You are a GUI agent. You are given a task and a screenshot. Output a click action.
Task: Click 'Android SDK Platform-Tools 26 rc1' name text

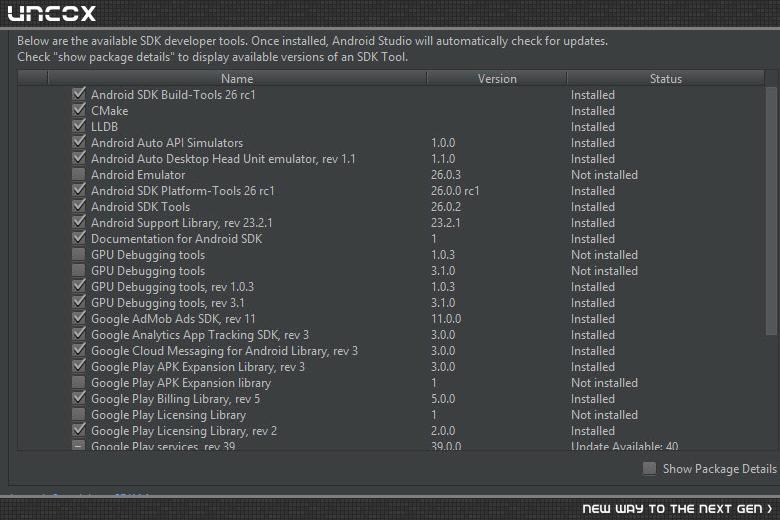point(183,191)
